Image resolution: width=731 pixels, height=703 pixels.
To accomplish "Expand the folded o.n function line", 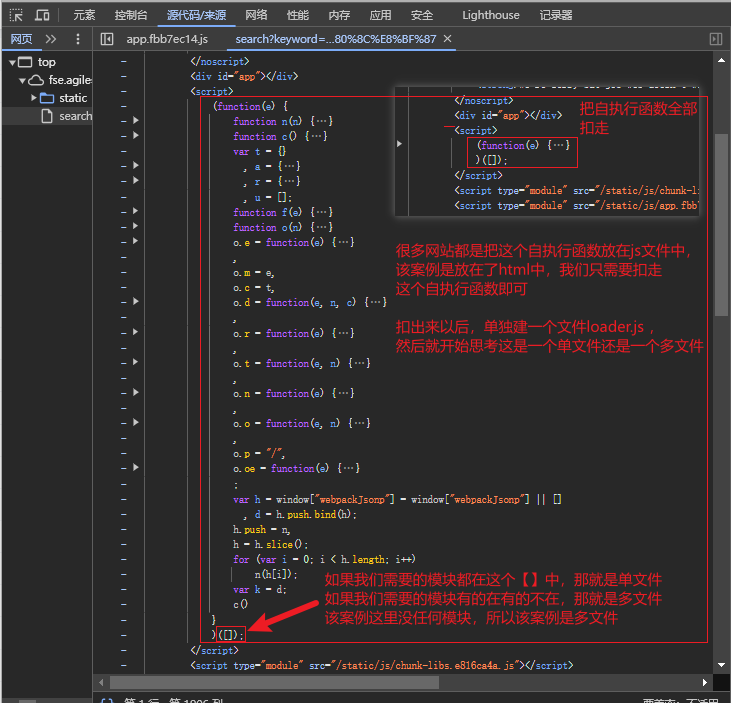I will (x=136, y=392).
